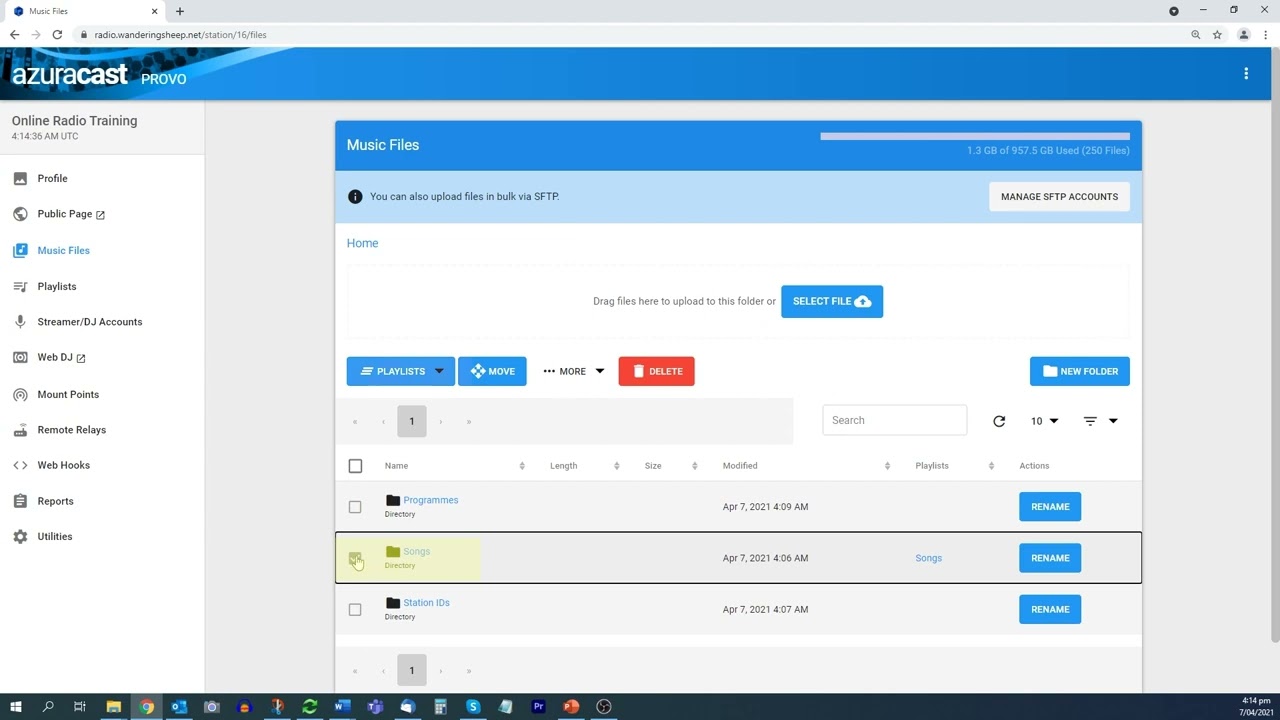Open Word from taskbar
This screenshot has width=1280, height=720.
point(342,707)
